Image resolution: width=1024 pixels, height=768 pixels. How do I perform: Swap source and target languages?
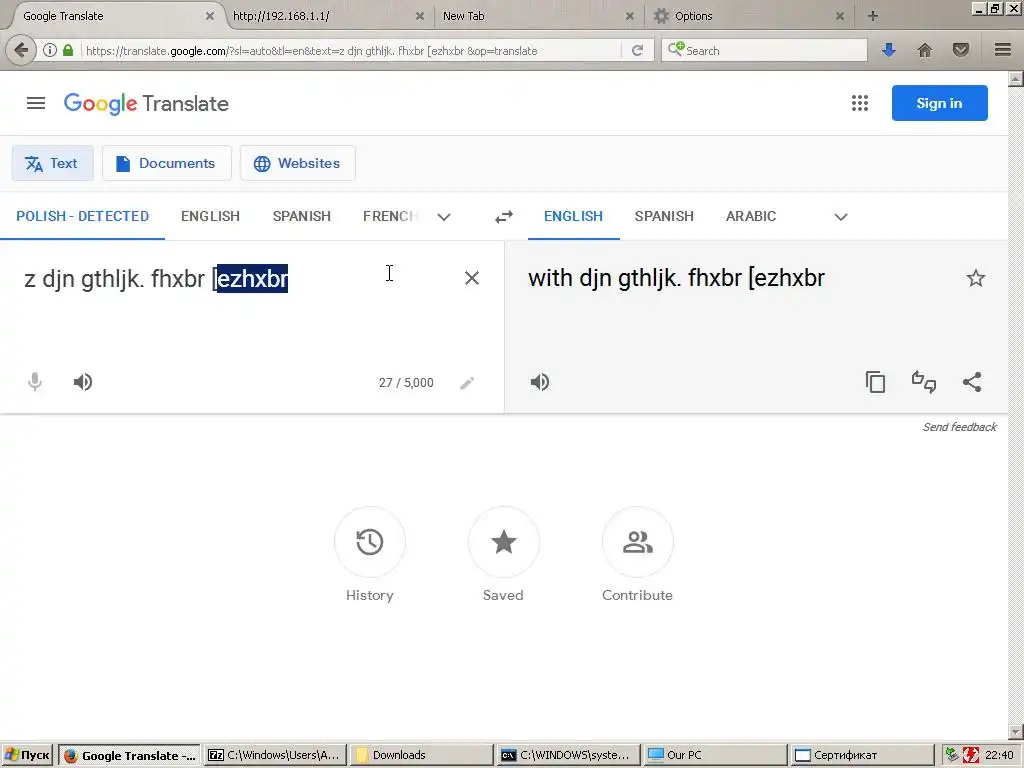(x=504, y=217)
